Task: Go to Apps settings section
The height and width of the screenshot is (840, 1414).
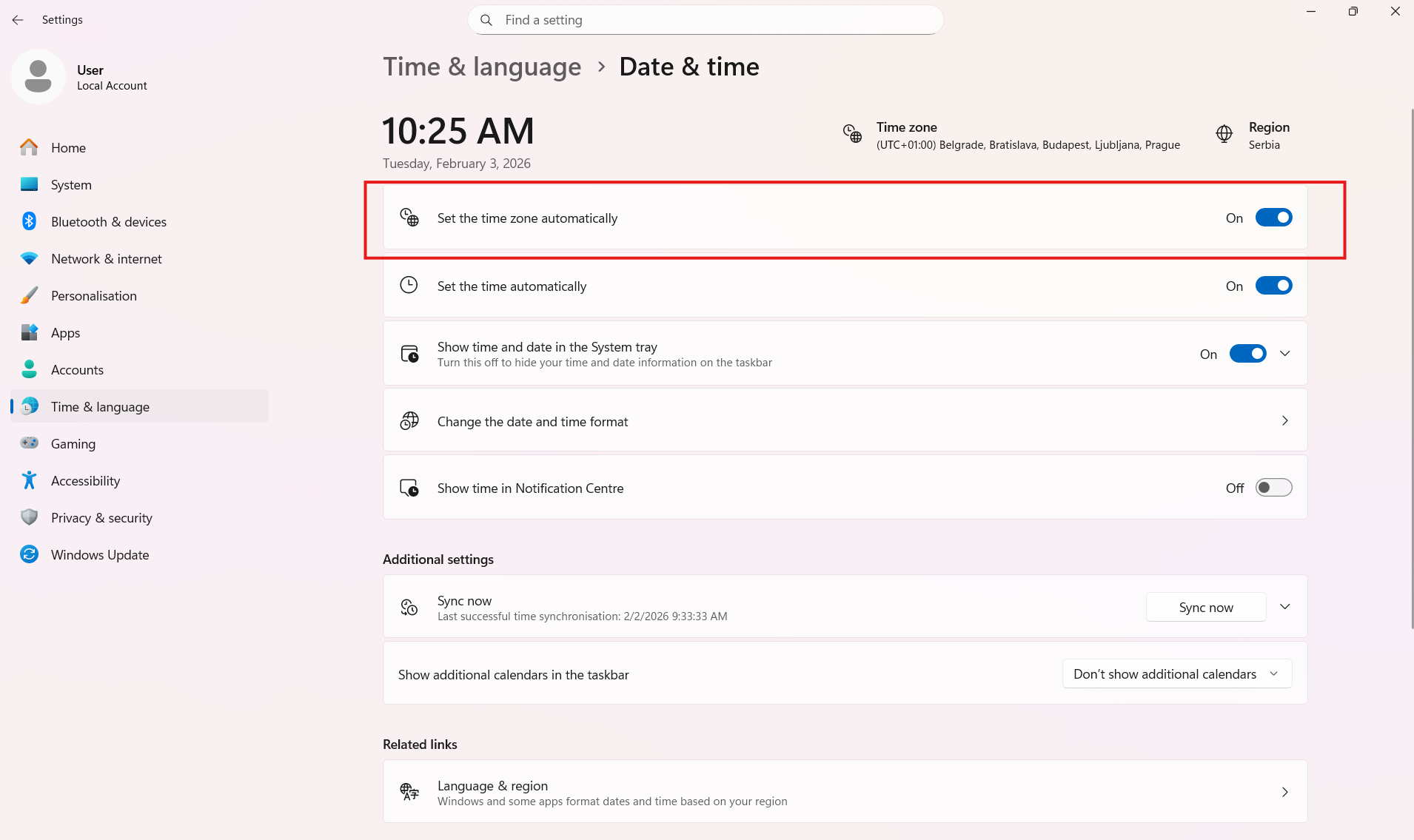Action: coord(65,332)
